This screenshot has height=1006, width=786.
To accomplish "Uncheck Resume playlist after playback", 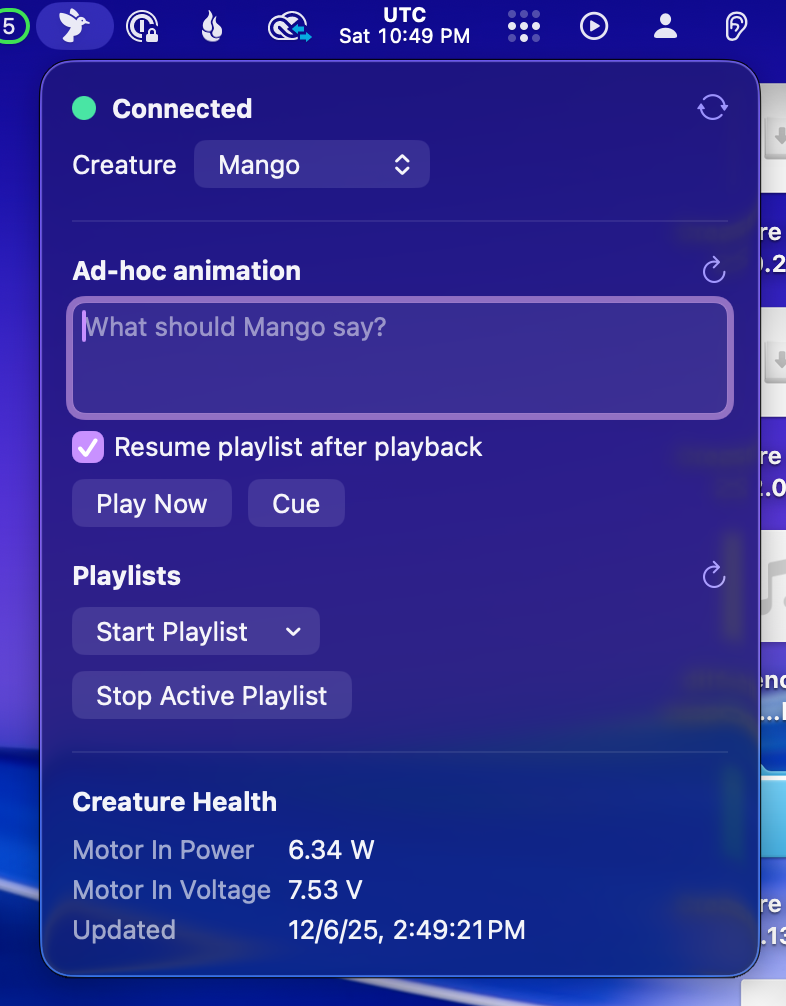I will click(88, 447).
